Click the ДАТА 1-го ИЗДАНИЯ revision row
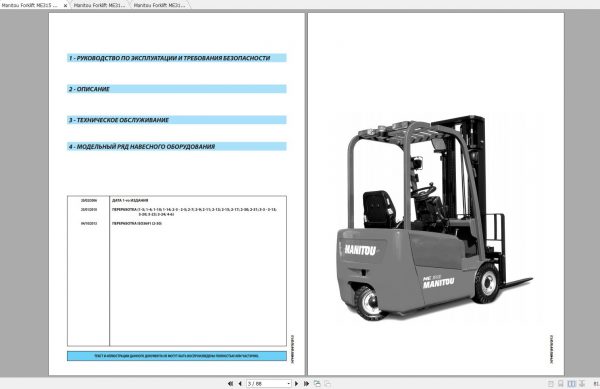The height and width of the screenshot is (389, 600). [x=130, y=200]
